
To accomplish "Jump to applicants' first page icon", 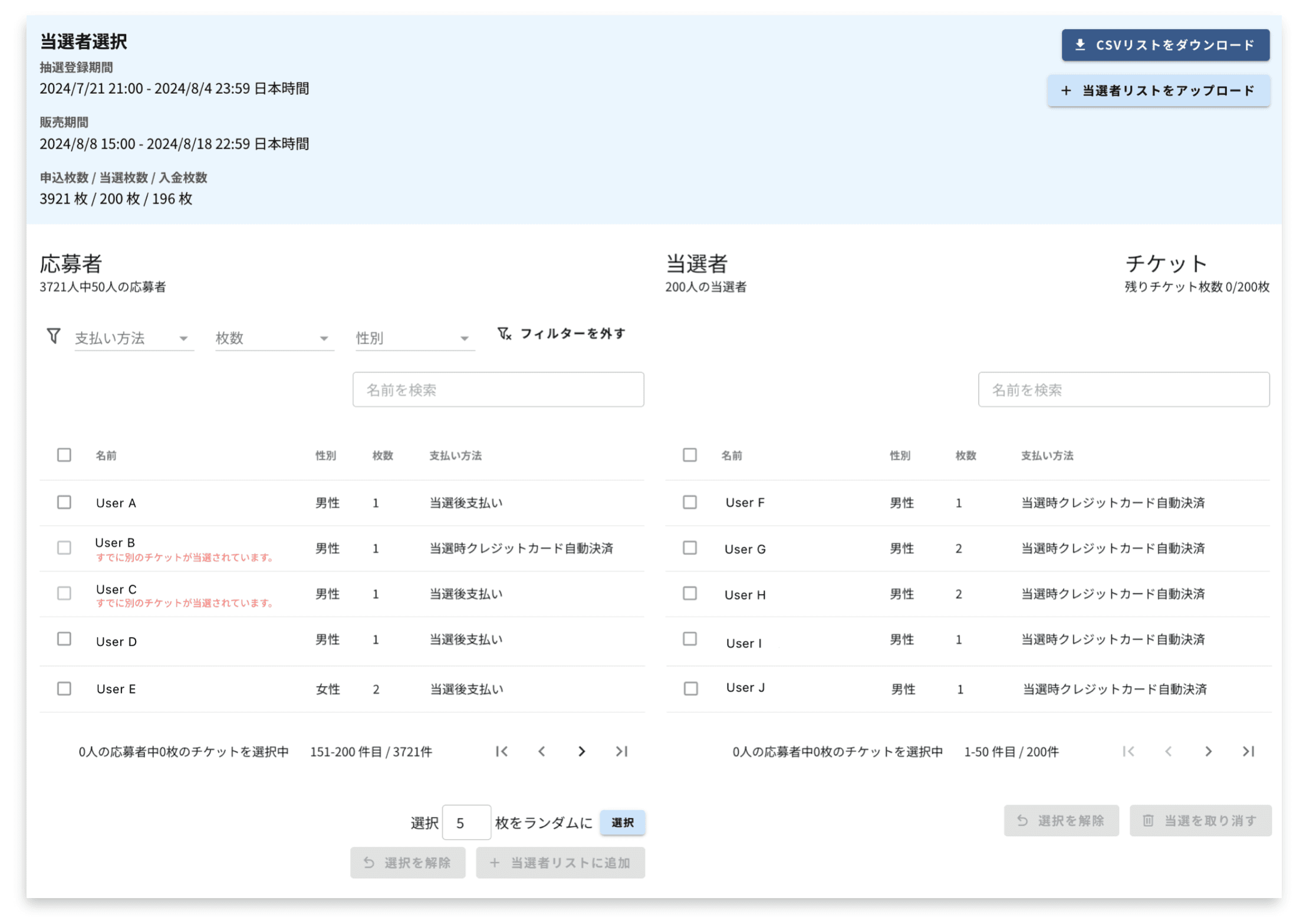I will (x=502, y=751).
